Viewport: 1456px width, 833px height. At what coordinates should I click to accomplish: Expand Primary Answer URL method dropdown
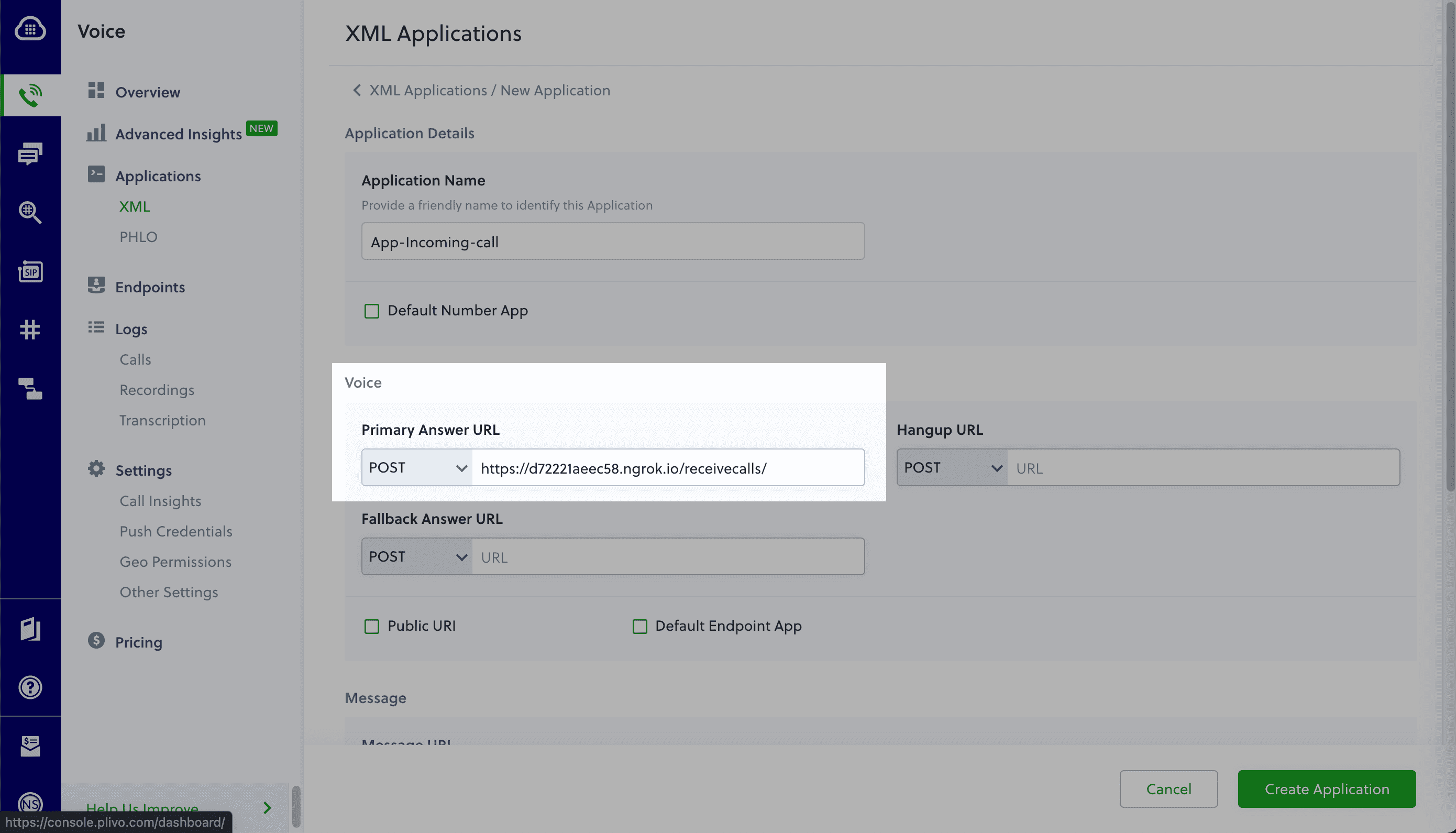[416, 466]
